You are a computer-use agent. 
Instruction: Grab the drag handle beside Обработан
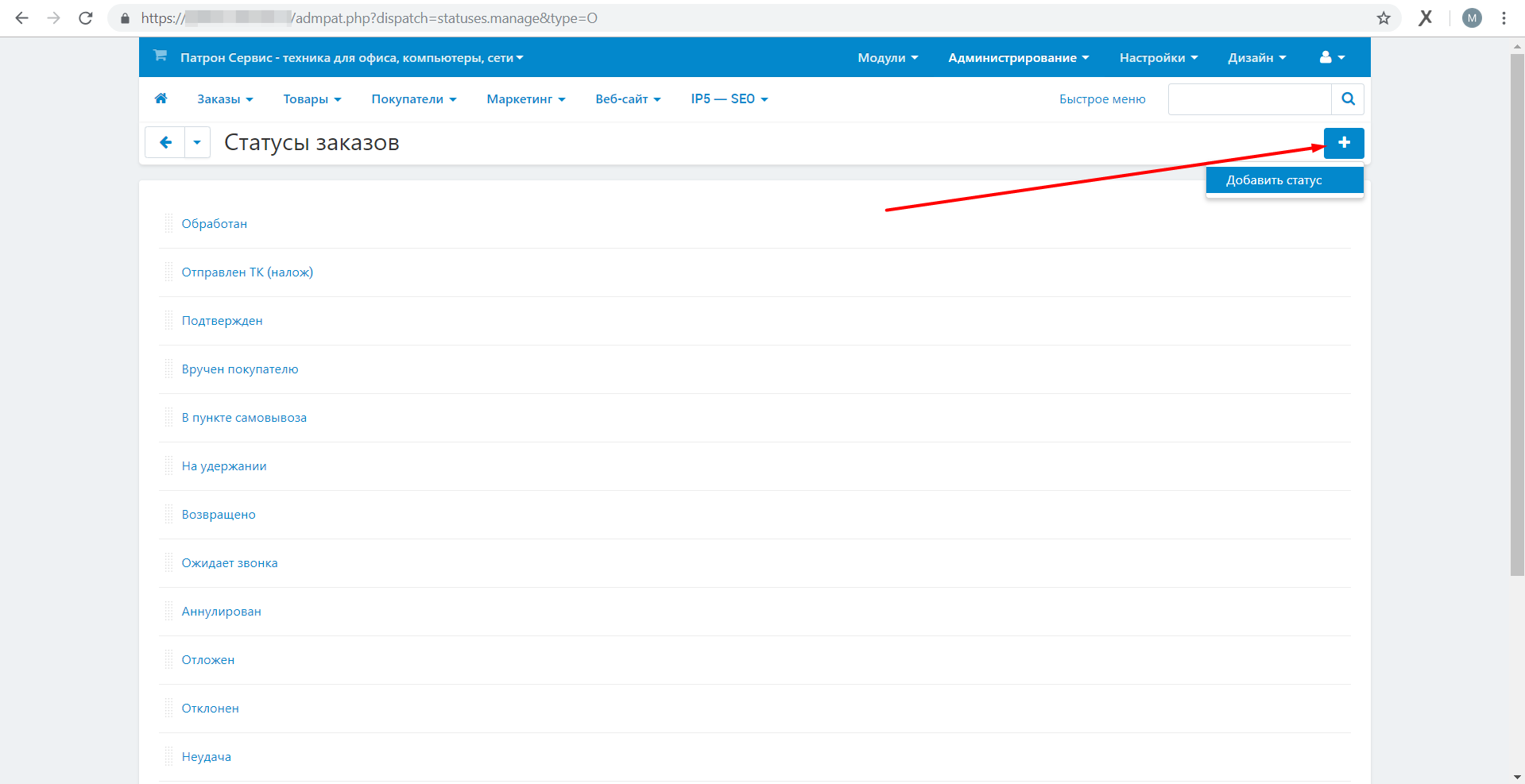[168, 223]
